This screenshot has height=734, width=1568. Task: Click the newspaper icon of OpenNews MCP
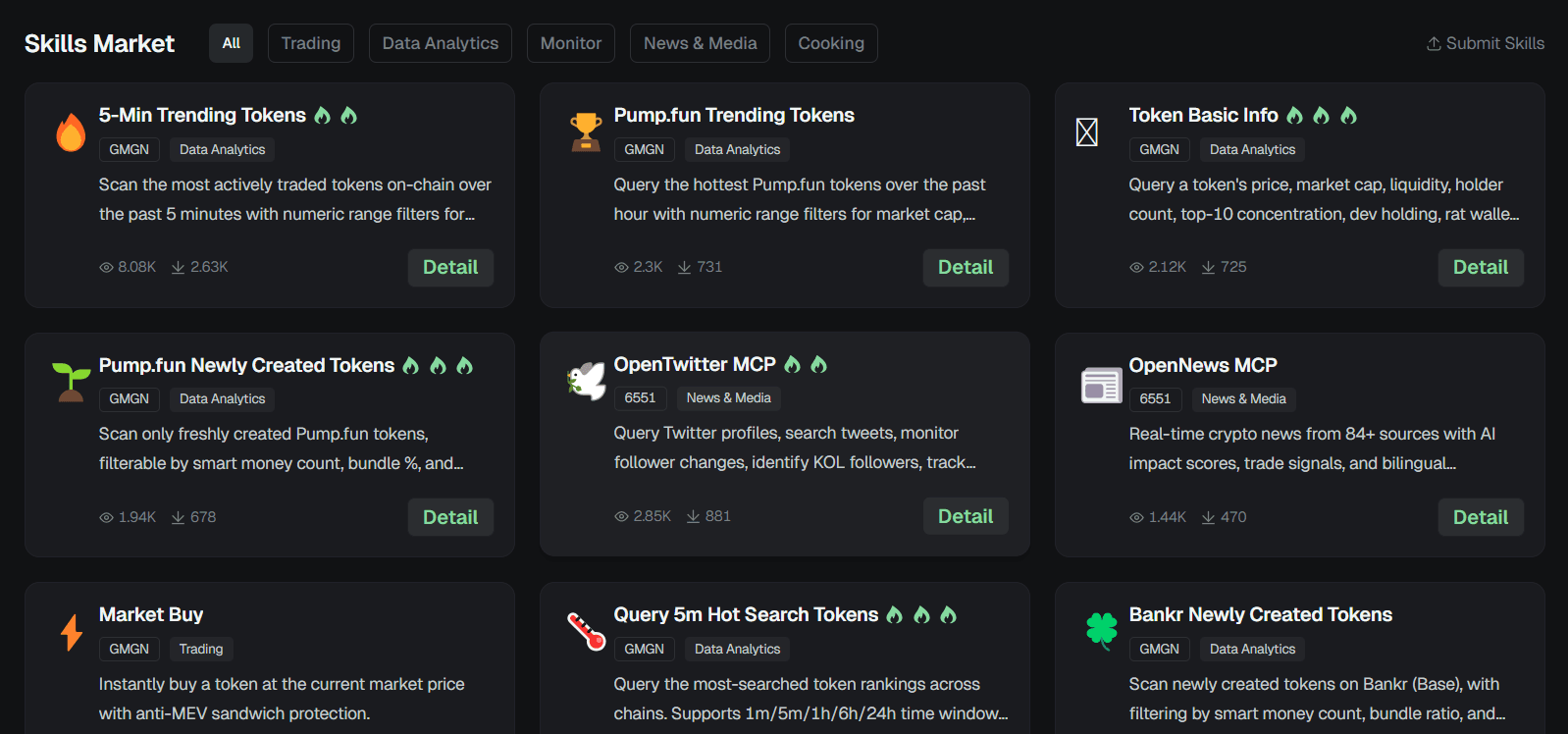click(1101, 385)
